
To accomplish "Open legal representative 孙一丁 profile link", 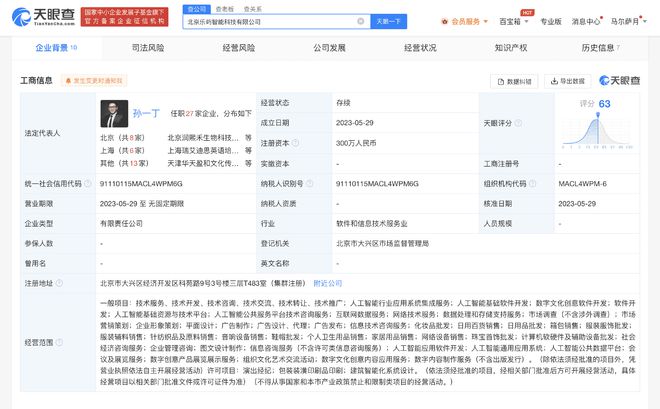I will (x=146, y=114).
